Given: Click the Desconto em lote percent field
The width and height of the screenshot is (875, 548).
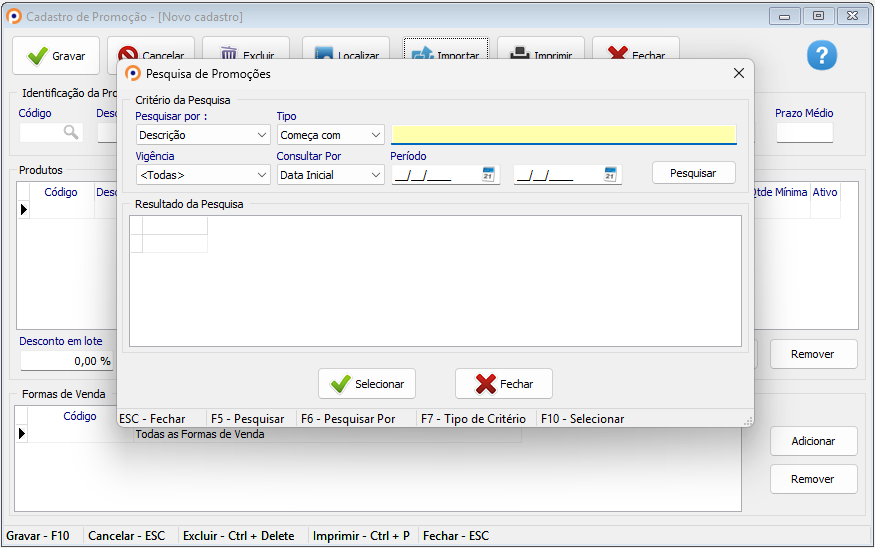Looking at the screenshot, I should coord(66,361).
